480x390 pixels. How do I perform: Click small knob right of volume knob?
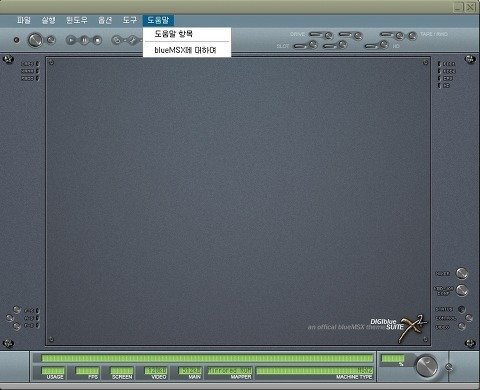click(449, 367)
